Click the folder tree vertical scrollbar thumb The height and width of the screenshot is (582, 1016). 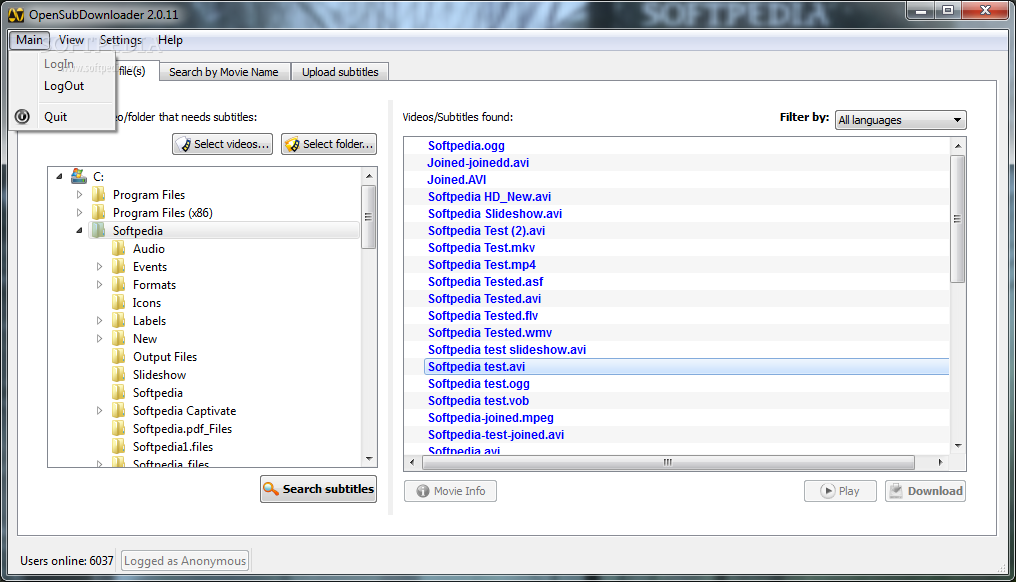(x=369, y=217)
